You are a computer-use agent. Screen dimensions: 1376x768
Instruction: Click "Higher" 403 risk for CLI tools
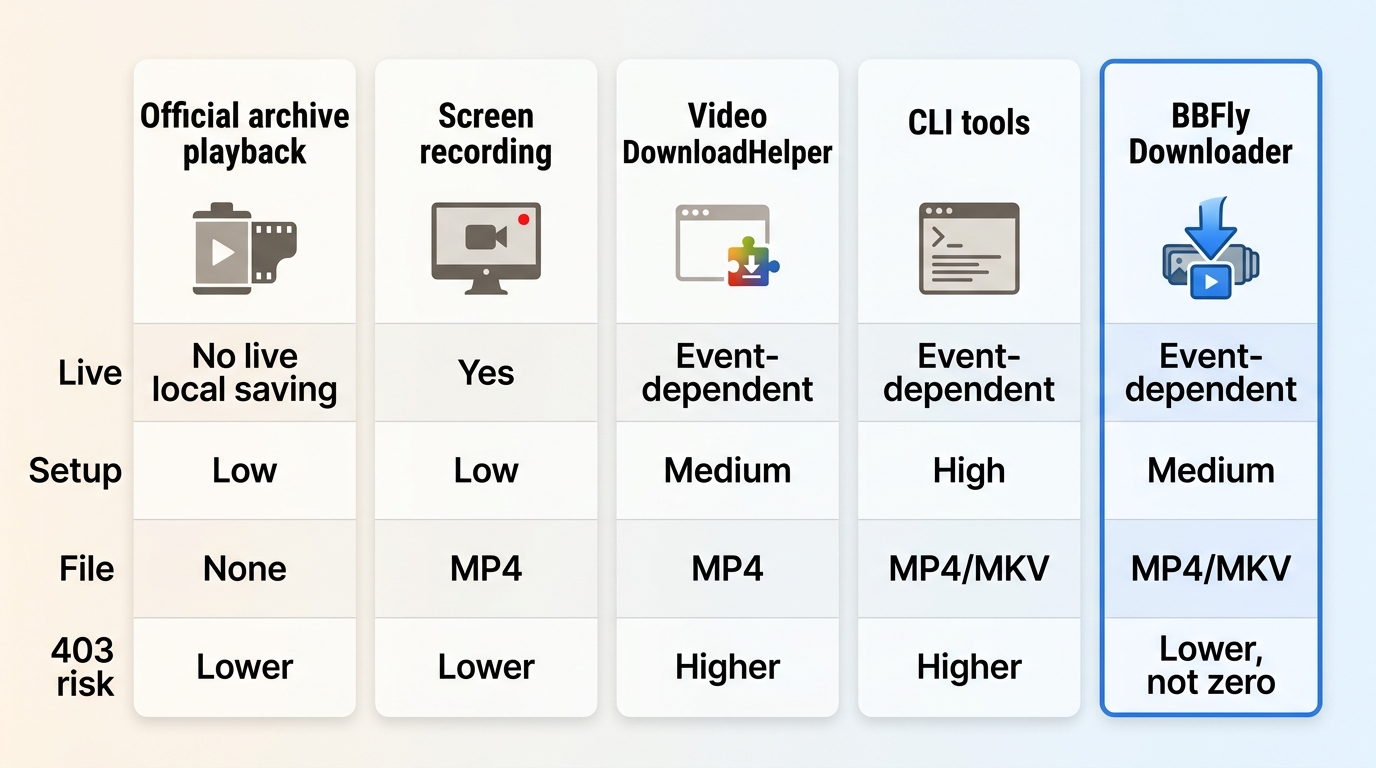969,667
